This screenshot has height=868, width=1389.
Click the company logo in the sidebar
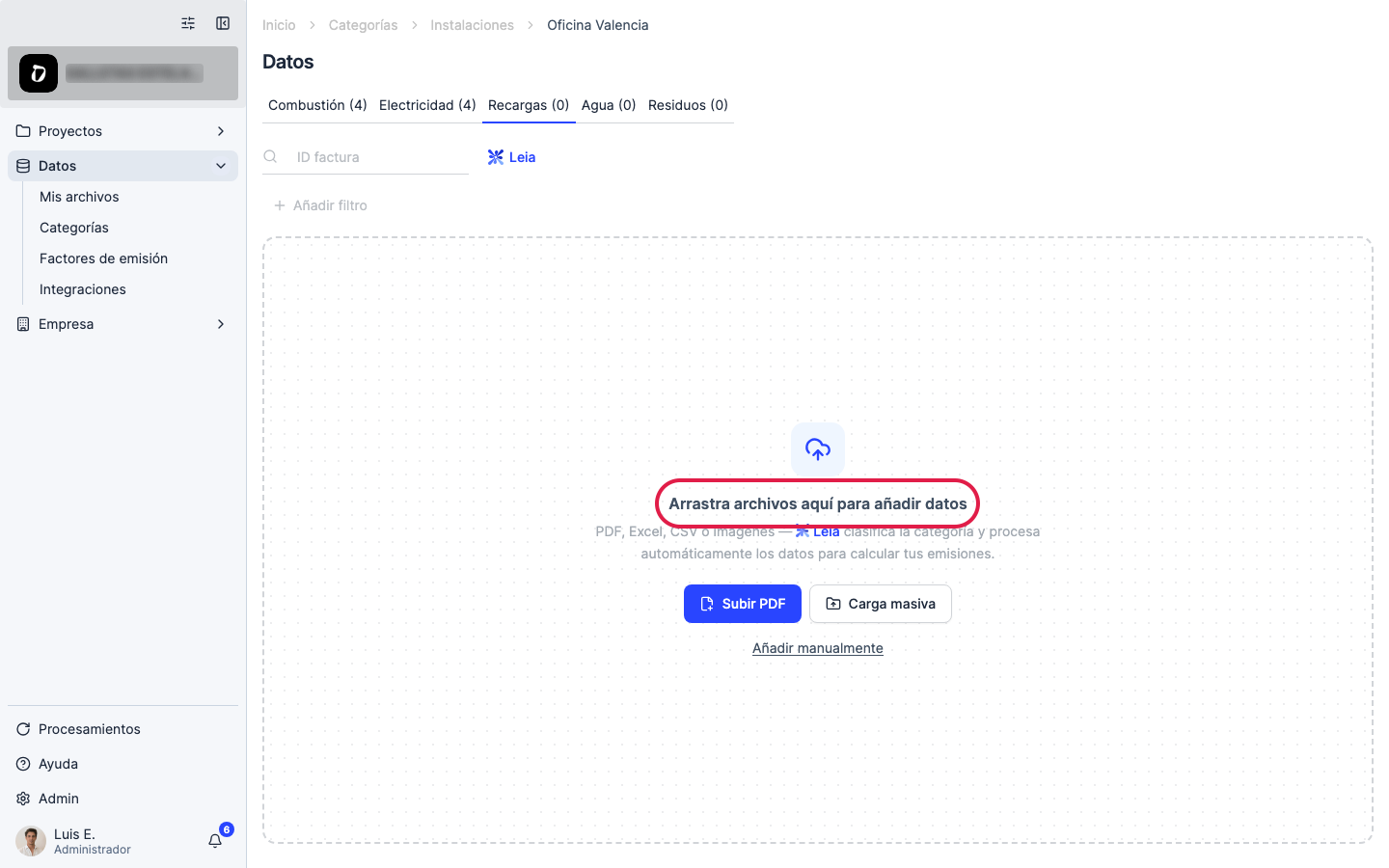[39, 73]
